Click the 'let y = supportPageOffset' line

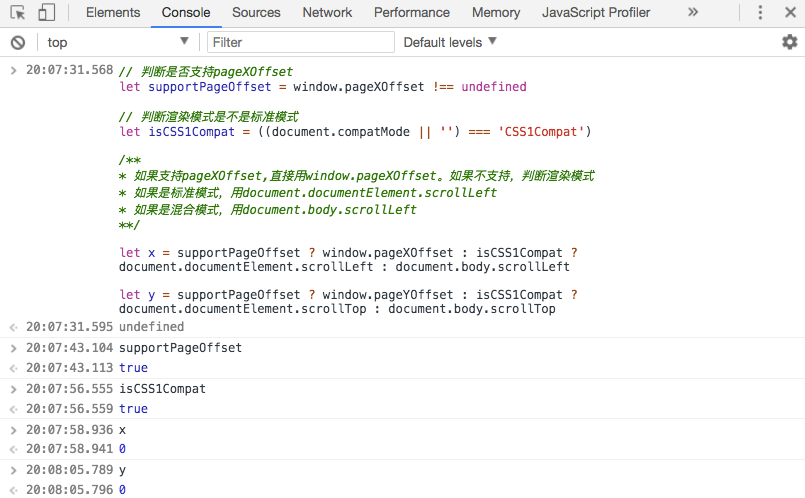[349, 295]
